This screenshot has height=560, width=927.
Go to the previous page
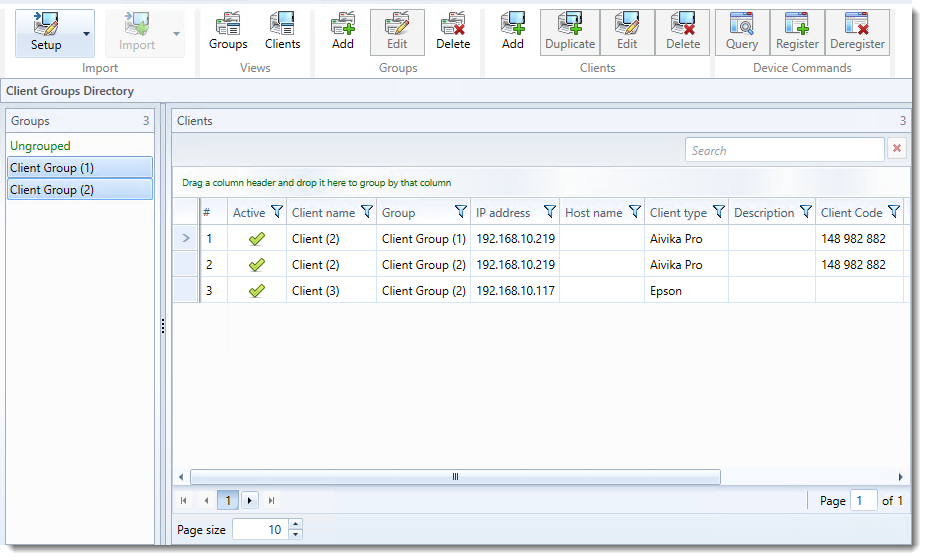(206, 500)
